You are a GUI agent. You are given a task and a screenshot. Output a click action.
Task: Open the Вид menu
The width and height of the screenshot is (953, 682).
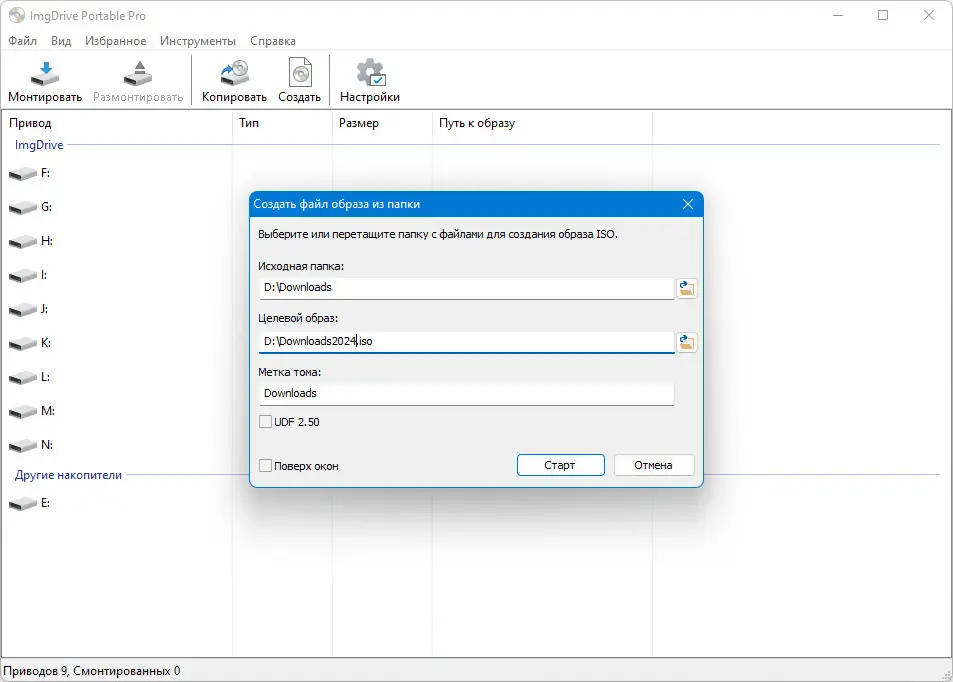[x=61, y=41]
